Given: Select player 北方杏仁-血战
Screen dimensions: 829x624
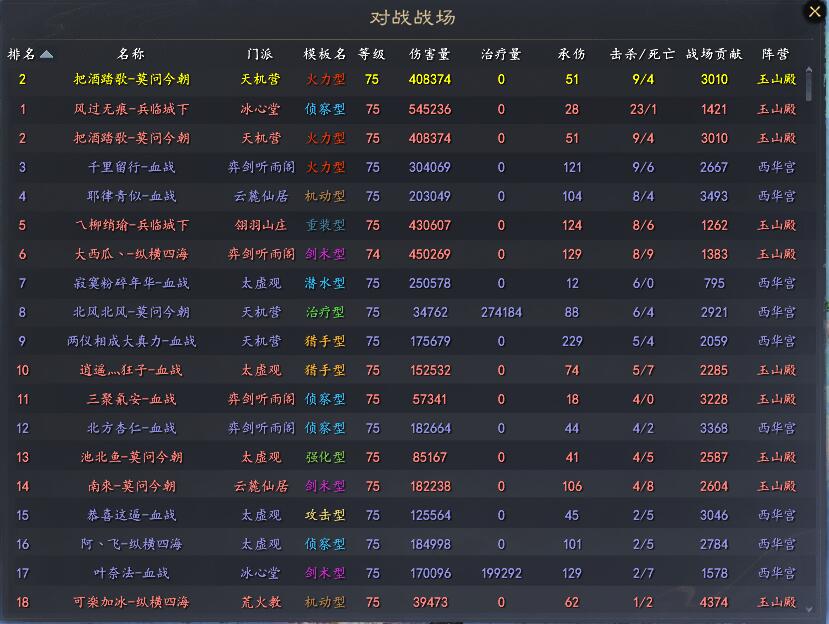Looking at the screenshot, I should pyautogui.click(x=131, y=428).
